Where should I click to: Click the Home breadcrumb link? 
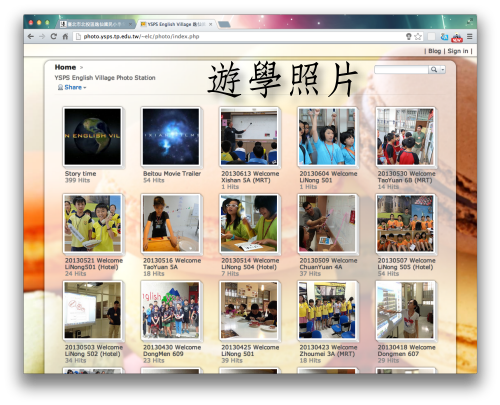[65, 67]
